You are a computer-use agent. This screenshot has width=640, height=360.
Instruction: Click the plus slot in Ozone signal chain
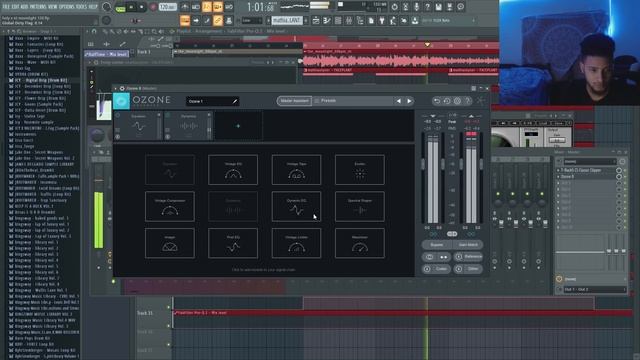click(238, 126)
